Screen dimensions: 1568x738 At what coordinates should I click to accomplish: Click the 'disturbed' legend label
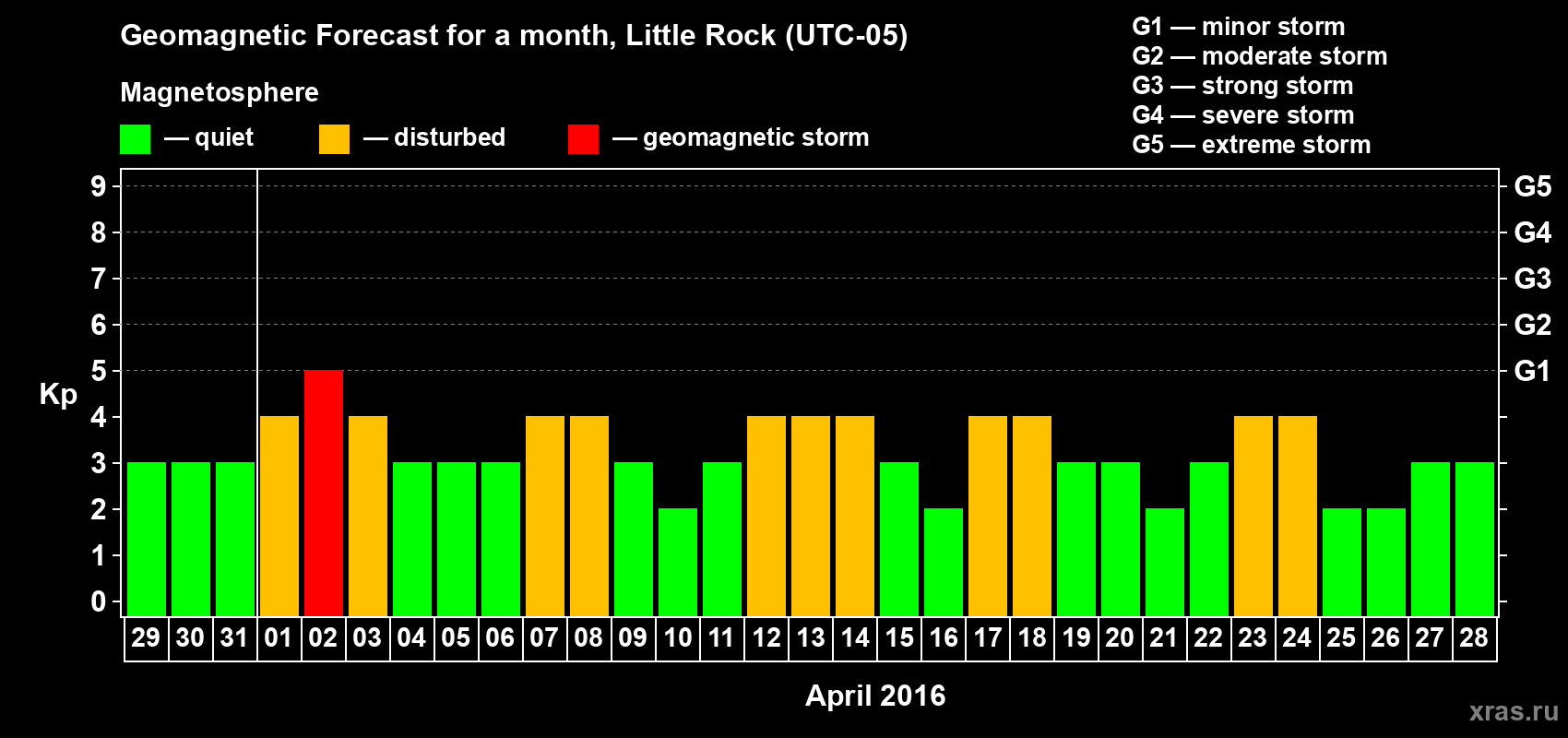coord(450,137)
